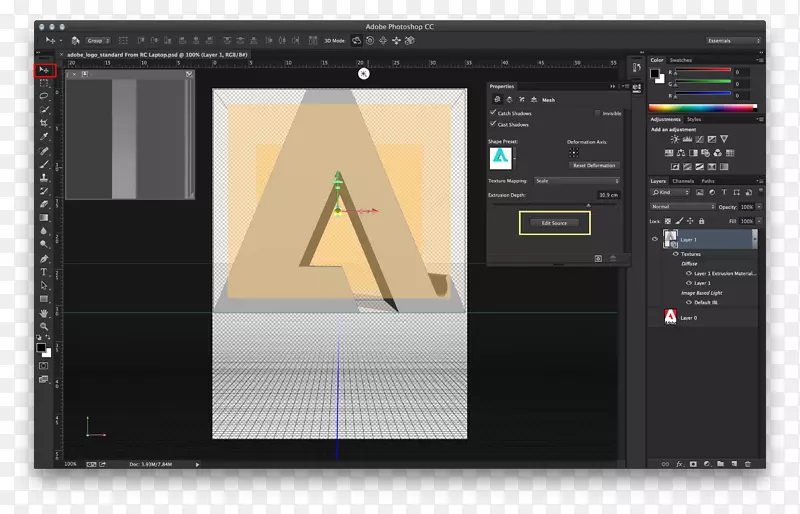The height and width of the screenshot is (514, 800).
Task: Select the History Brush tool
Action: click(44, 191)
